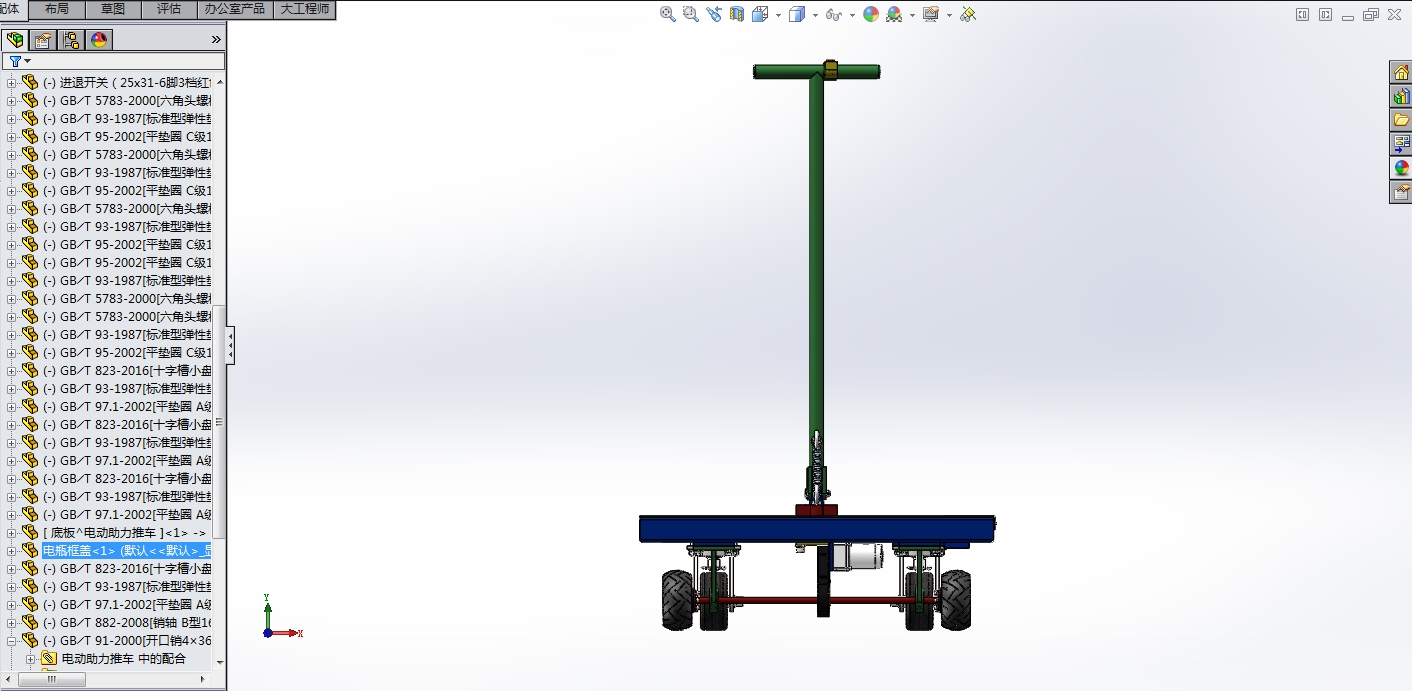This screenshot has width=1412, height=691.
Task: Switch to the 办公室产品 tab
Action: pyautogui.click(x=234, y=9)
